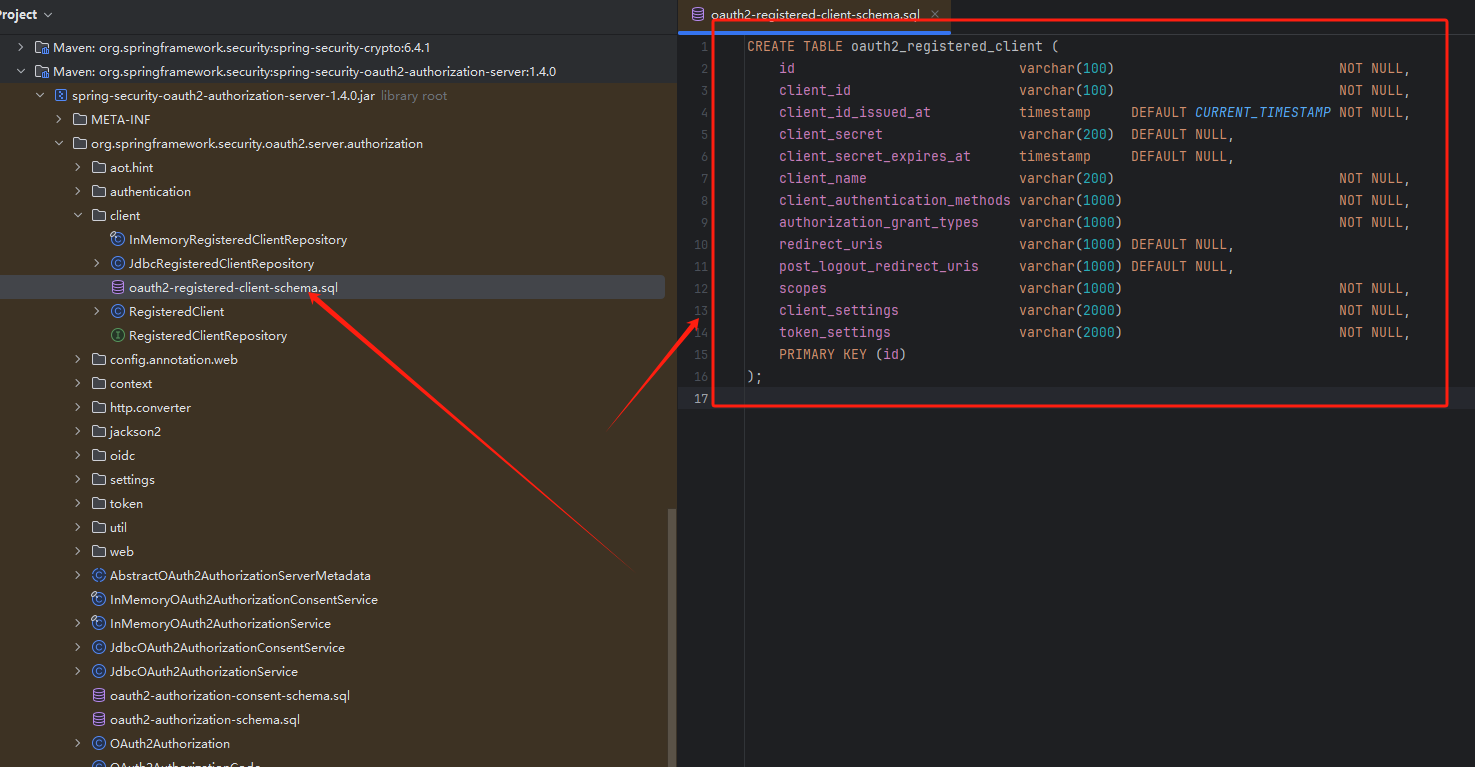Click the oauth2-authorization-server Maven library icon
The image size is (1475, 767).
42,71
